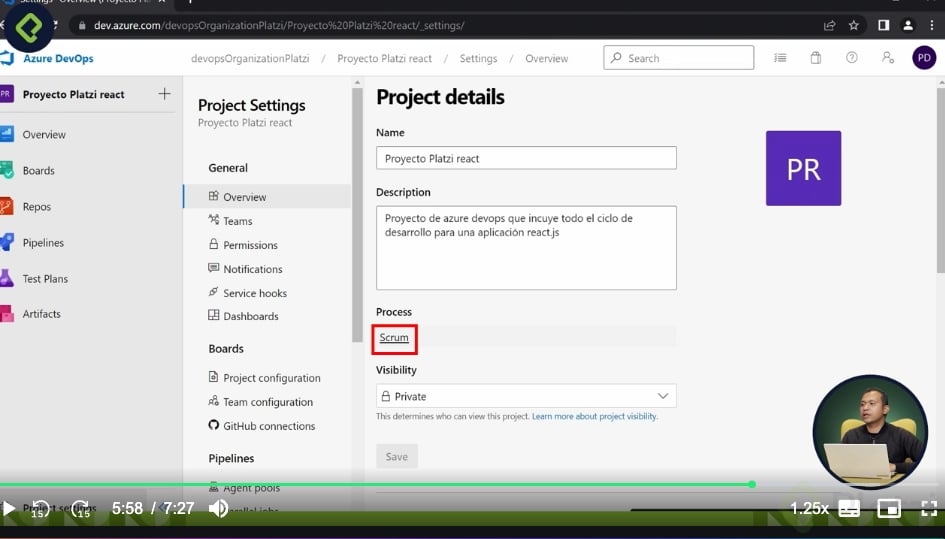Screen dimensions: 945x539
Task: Select Overview under General settings
Action: pos(267,197)
